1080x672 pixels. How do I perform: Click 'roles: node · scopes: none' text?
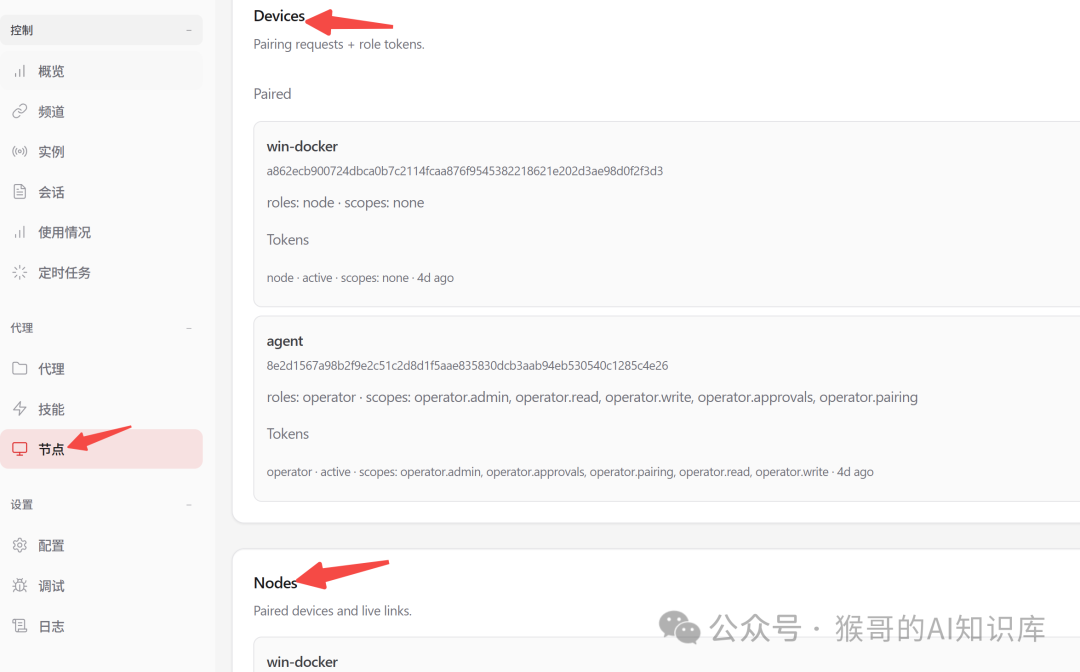[345, 202]
